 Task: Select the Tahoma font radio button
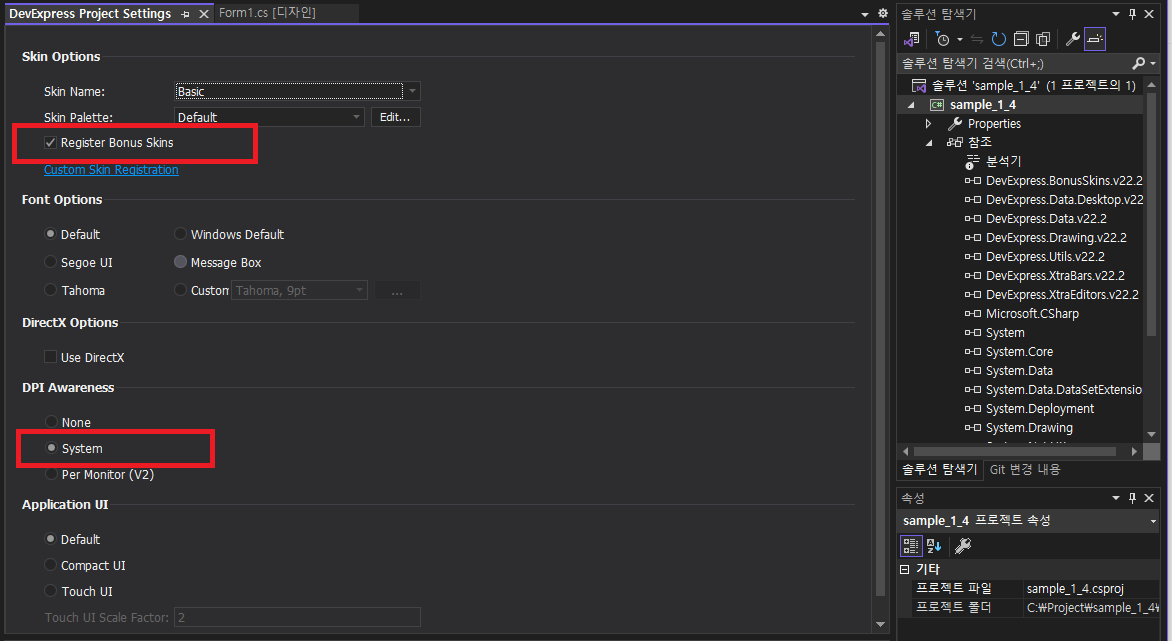[51, 290]
